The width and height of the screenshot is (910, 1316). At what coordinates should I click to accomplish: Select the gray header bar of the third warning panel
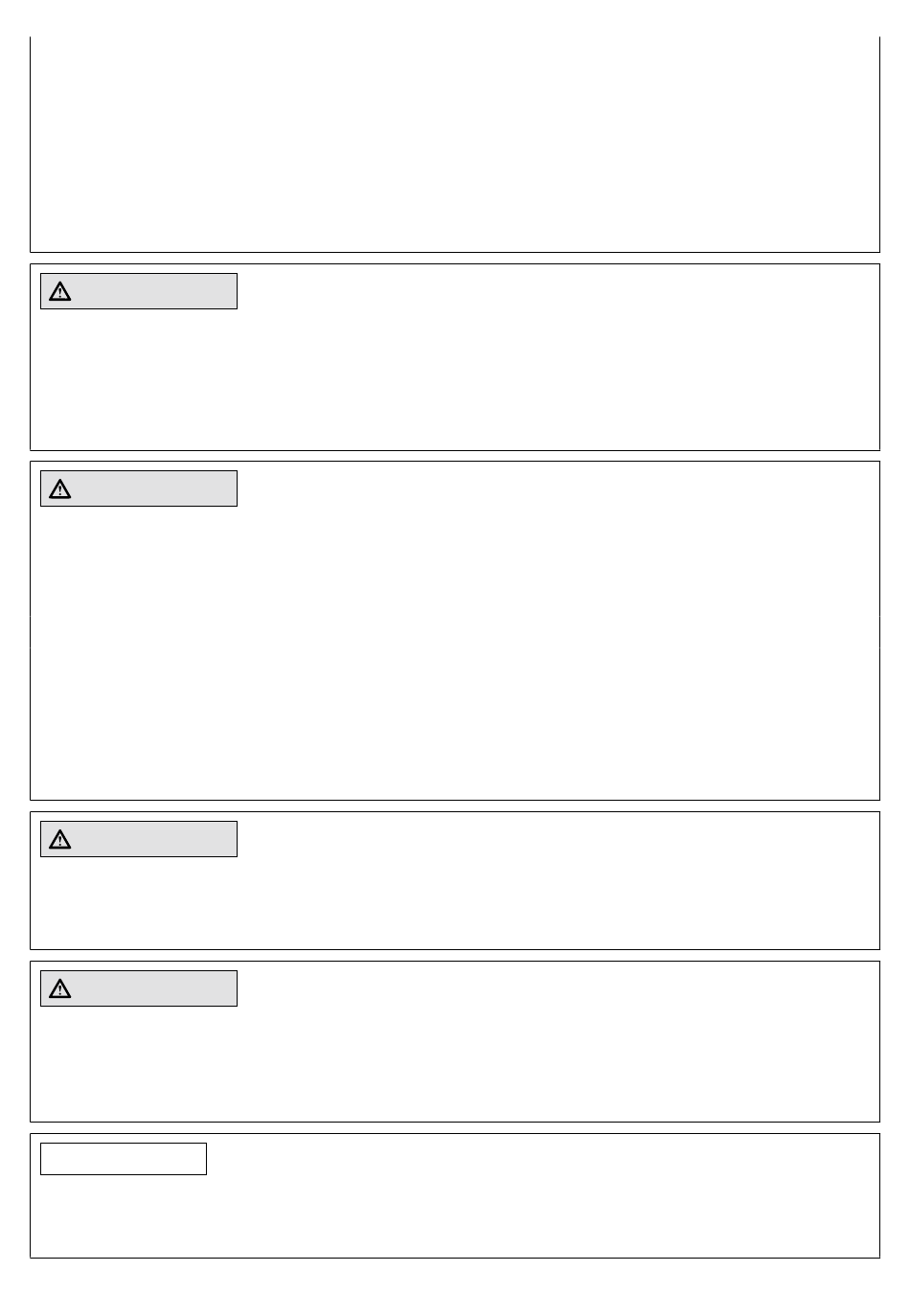139,839
